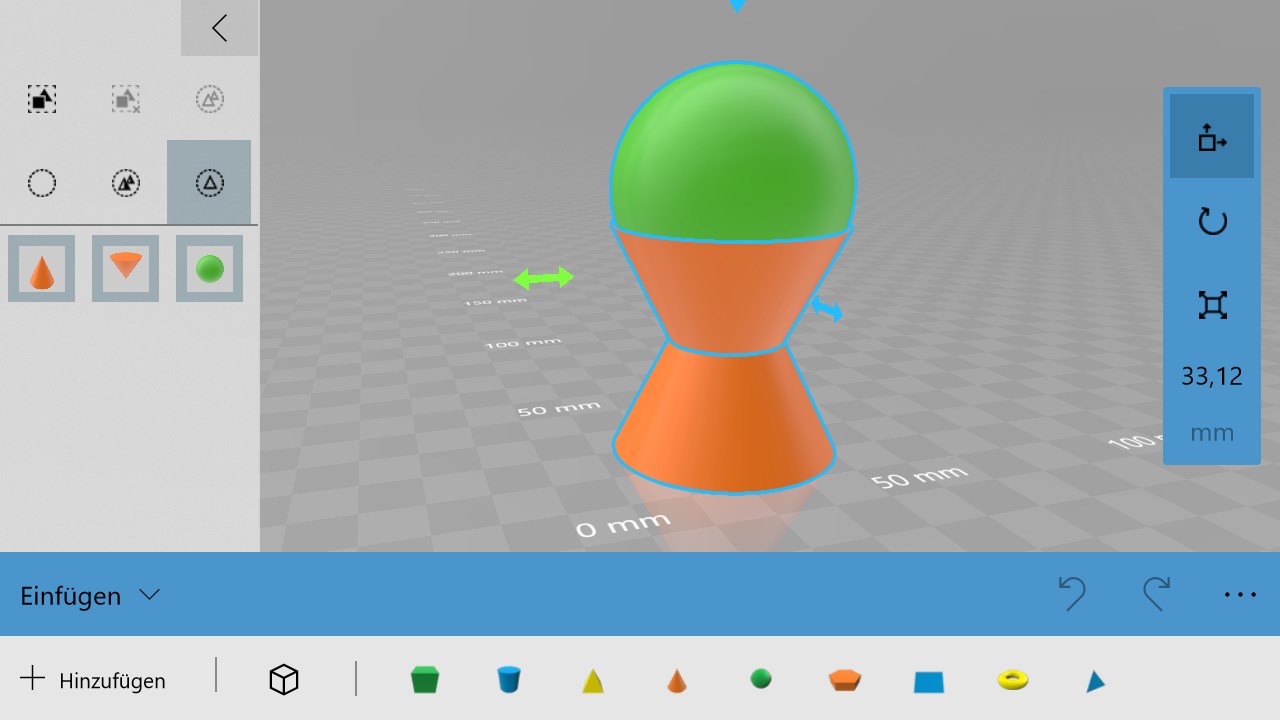Toggle the highlighted single-triangle dashed-circle icon
This screenshot has height=720, width=1280.
point(209,182)
